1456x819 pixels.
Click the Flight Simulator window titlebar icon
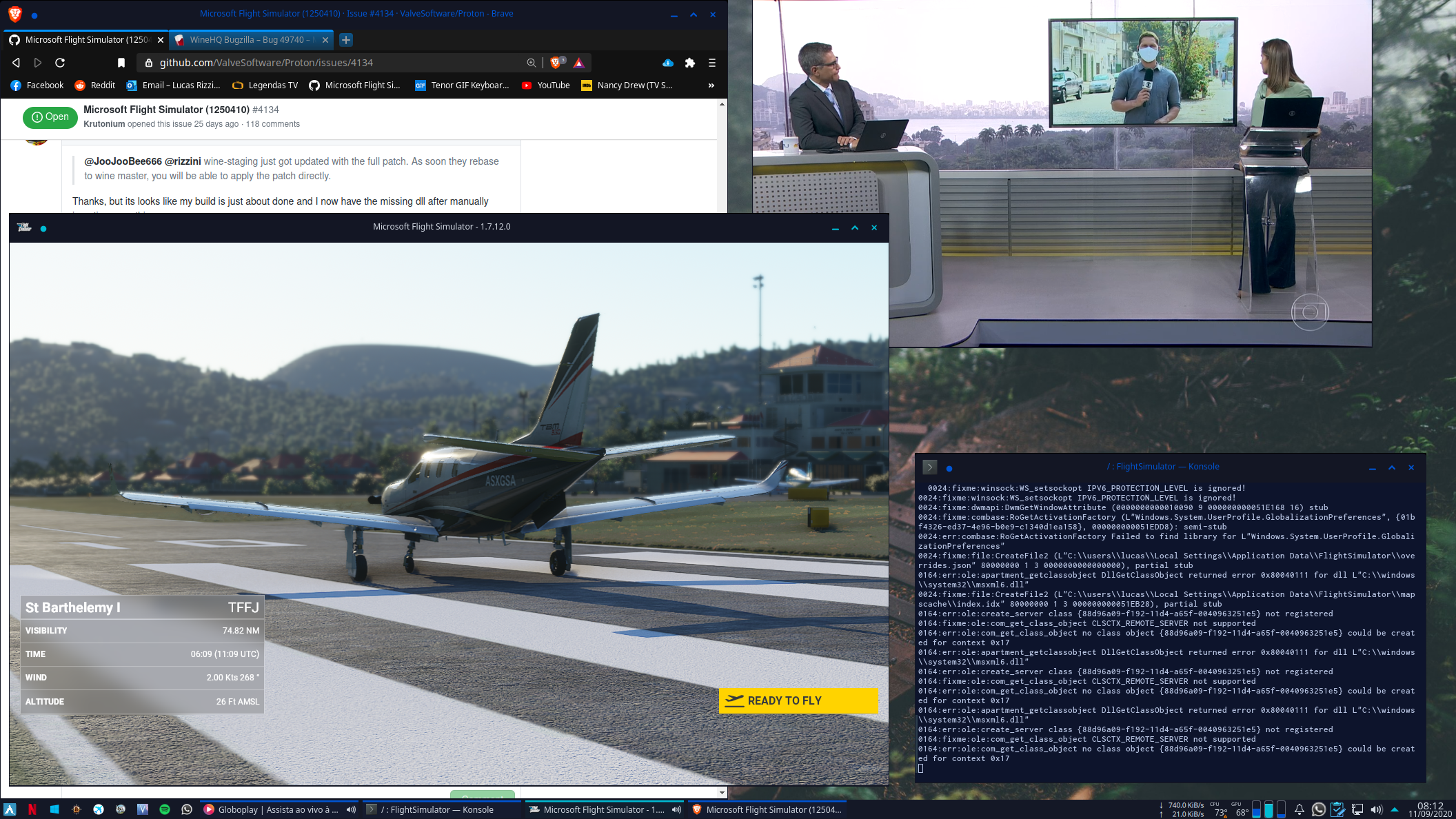click(x=24, y=227)
